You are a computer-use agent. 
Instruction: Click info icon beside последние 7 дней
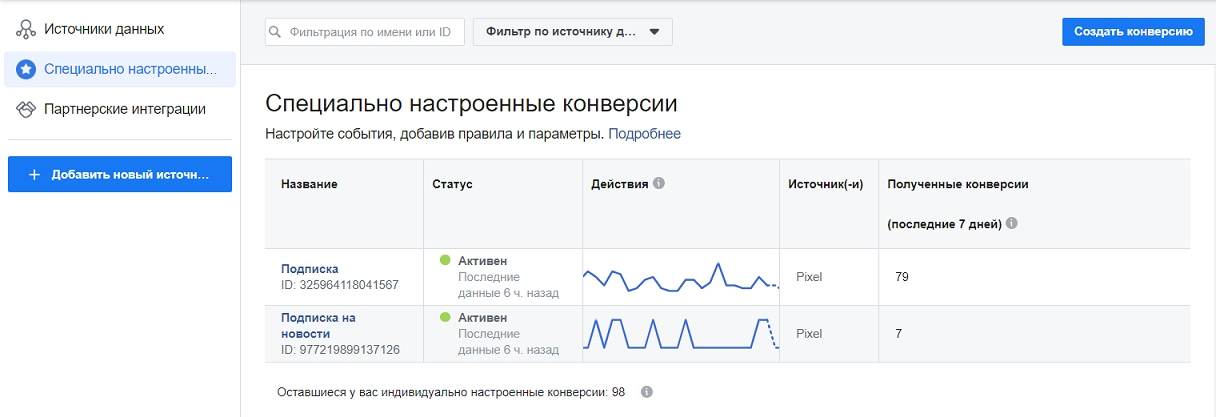coord(1011,224)
